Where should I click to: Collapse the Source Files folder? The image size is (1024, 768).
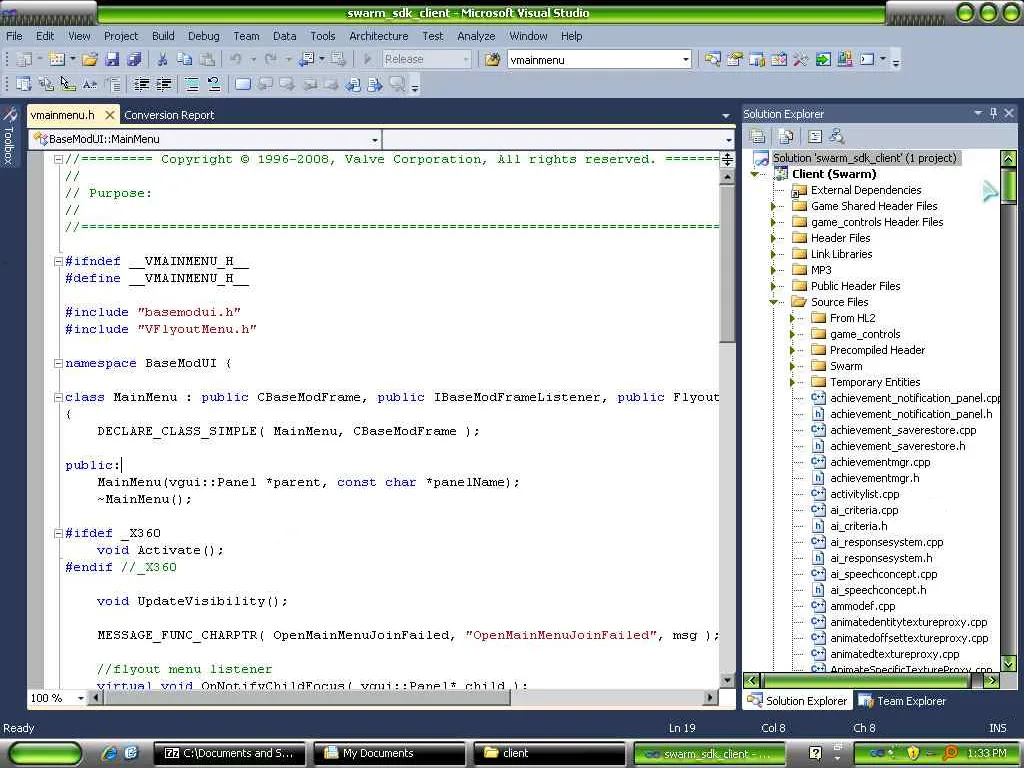(773, 302)
